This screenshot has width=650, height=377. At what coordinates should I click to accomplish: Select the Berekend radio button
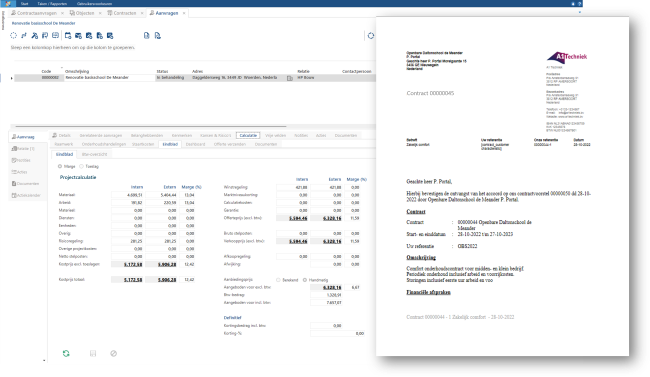pos(278,280)
